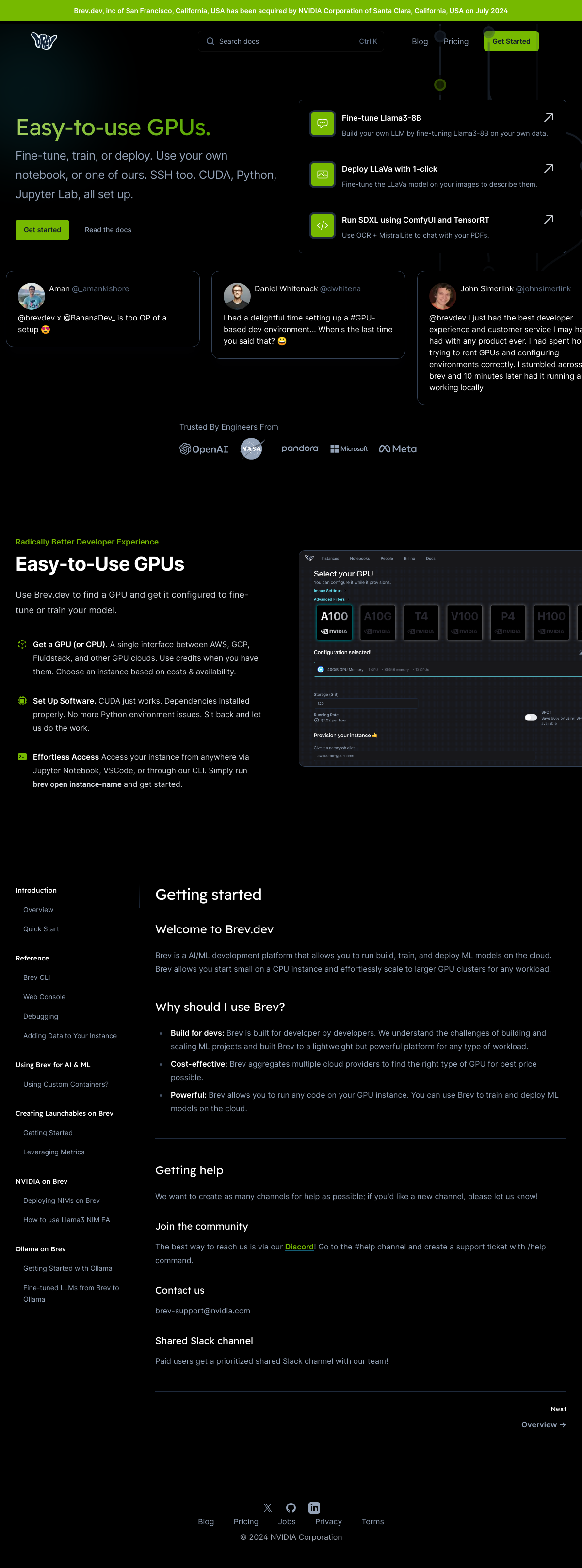Open Quick Start in docs sidebar
This screenshot has width=582, height=1568.
point(41,929)
